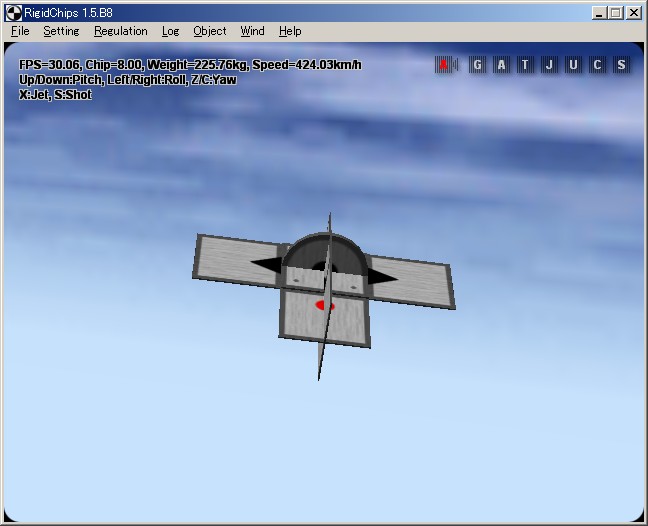Toggle the T regulation indicator

525,65
